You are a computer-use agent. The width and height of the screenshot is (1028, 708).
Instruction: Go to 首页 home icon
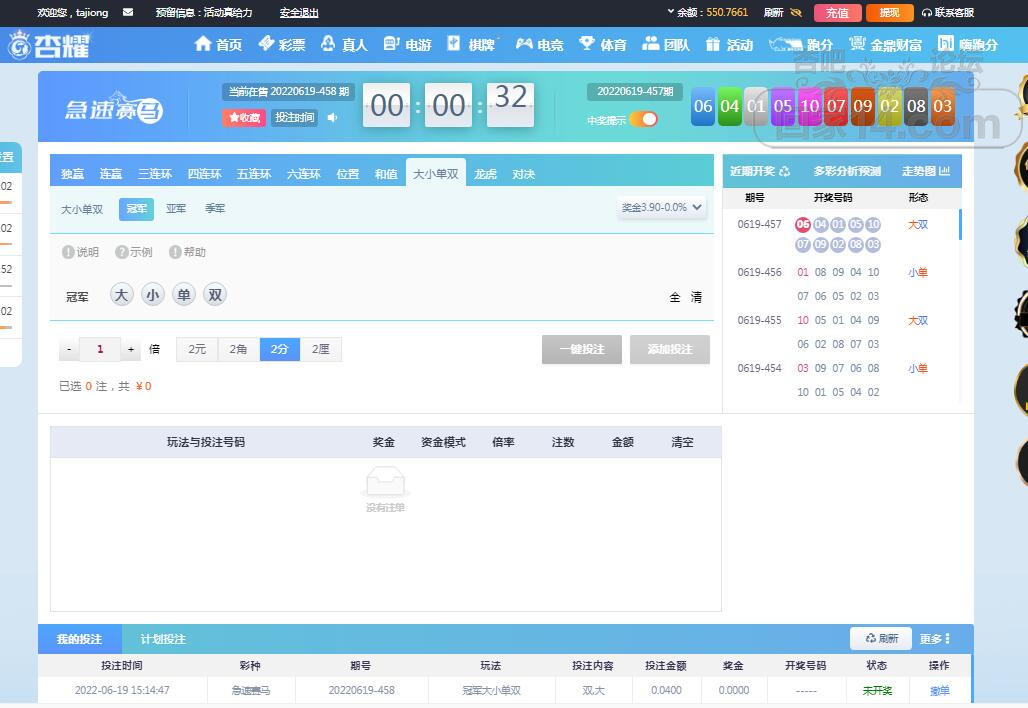click(x=203, y=44)
